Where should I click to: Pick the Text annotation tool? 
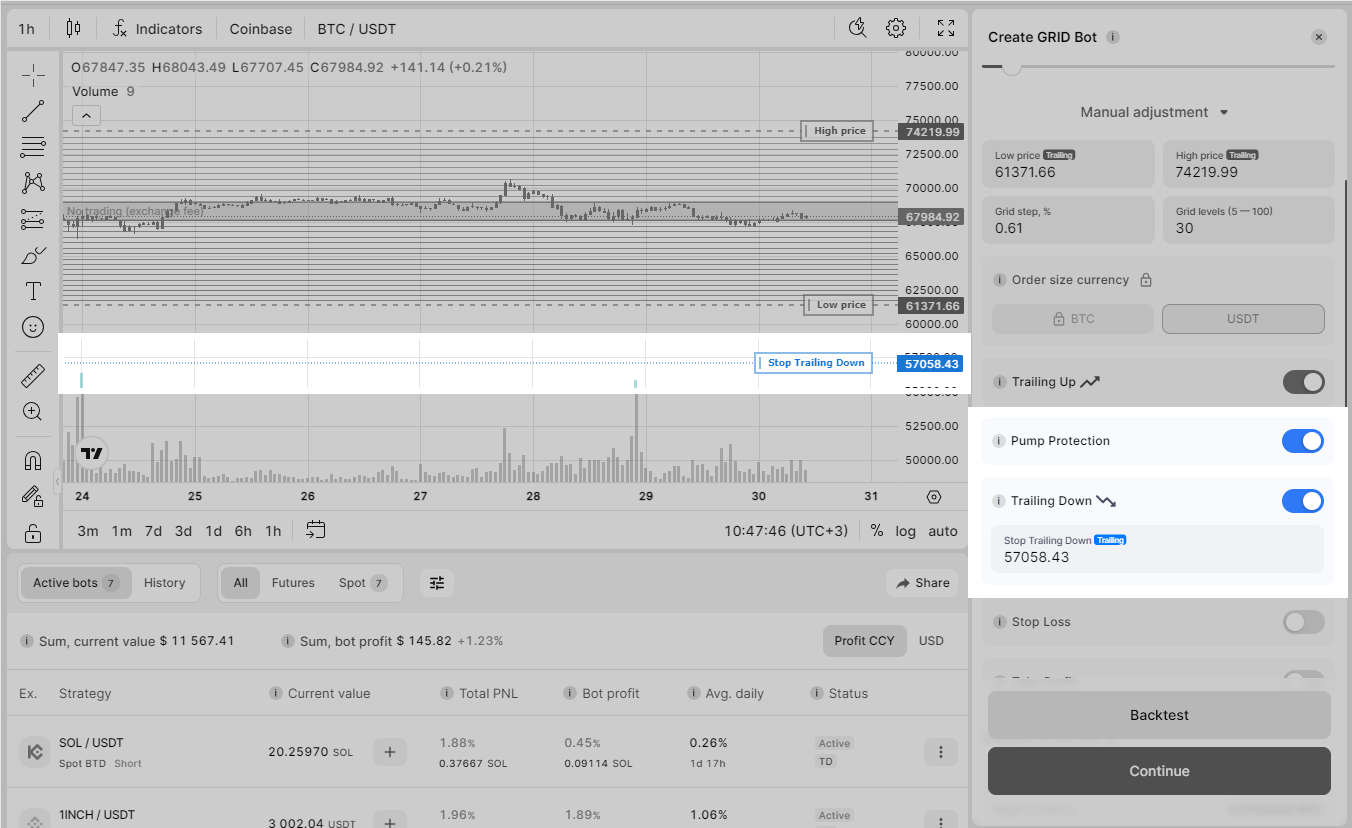coord(33,291)
